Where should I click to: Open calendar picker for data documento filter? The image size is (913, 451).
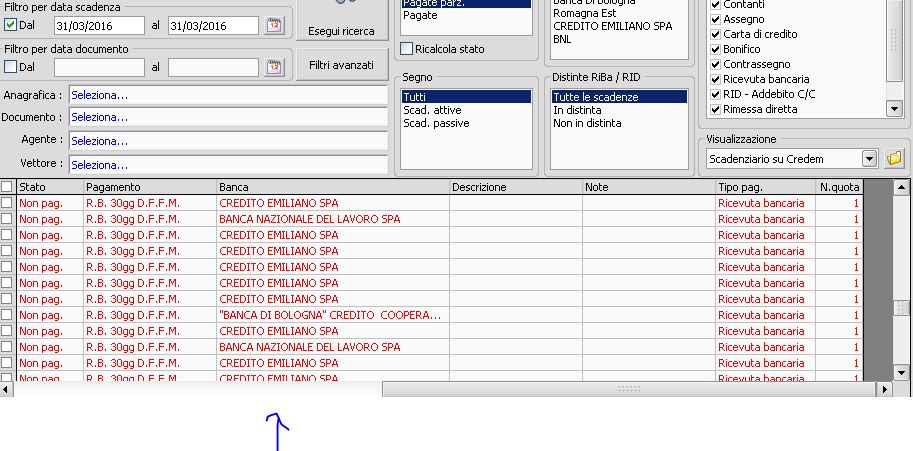pos(274,68)
